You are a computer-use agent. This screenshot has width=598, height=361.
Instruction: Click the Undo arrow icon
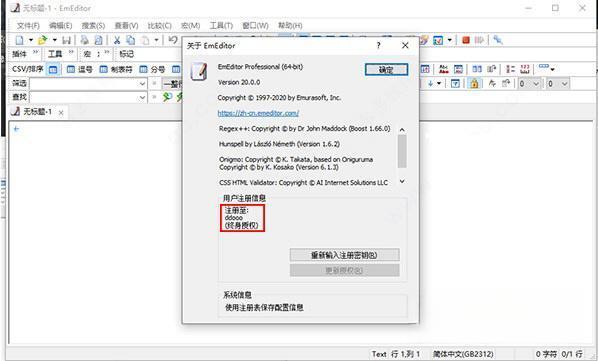pos(173,40)
